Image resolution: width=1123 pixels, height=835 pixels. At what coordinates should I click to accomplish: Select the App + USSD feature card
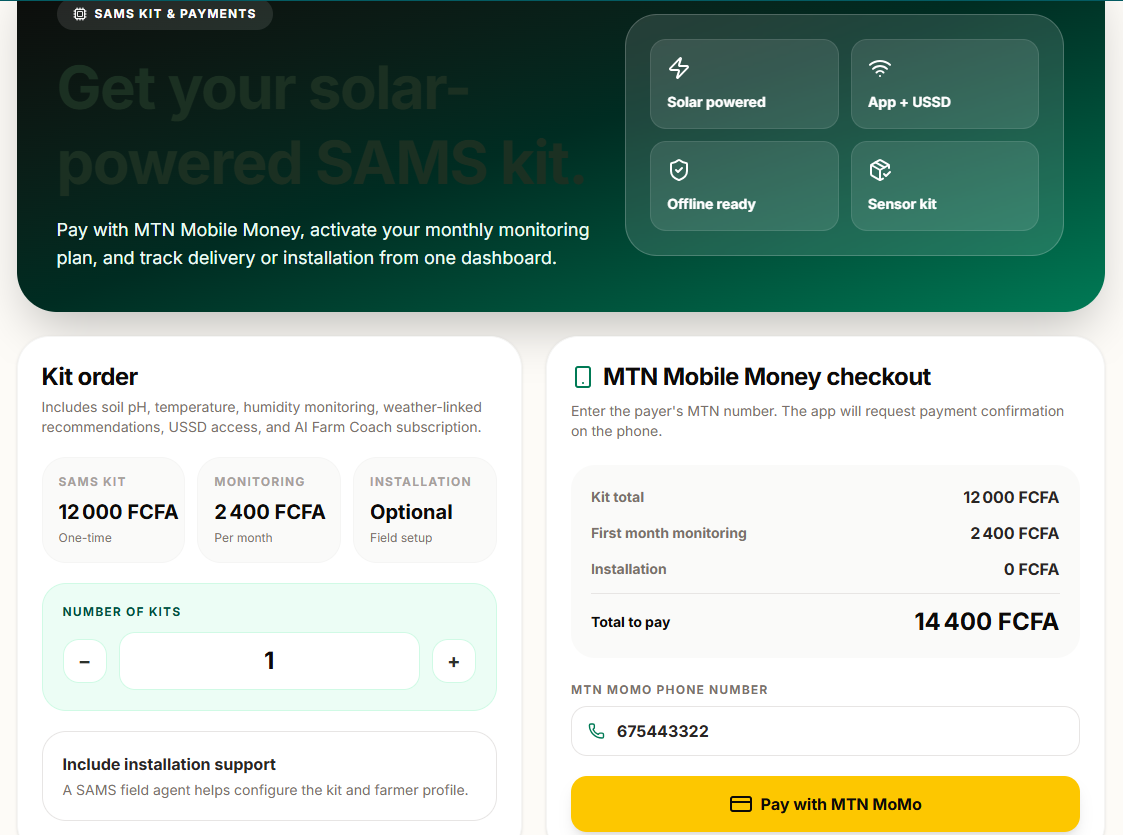945,84
